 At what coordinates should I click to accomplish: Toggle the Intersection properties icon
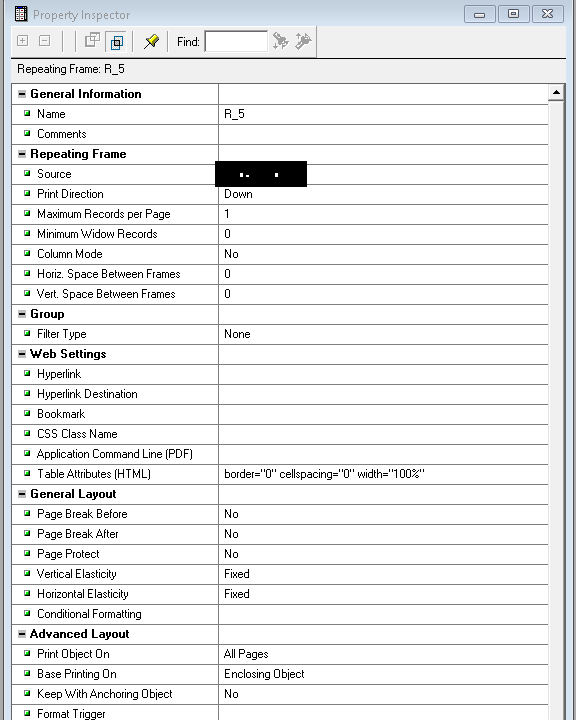(116, 42)
